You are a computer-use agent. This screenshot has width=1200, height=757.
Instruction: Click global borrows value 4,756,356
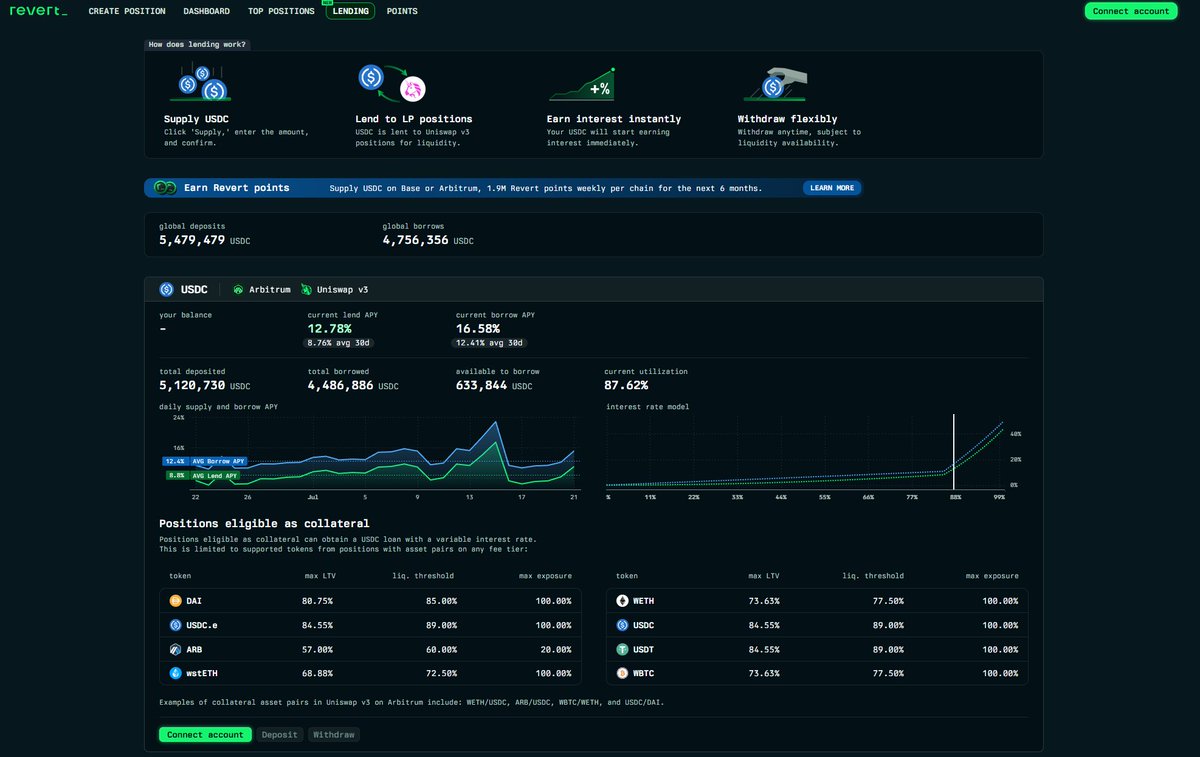(415, 241)
